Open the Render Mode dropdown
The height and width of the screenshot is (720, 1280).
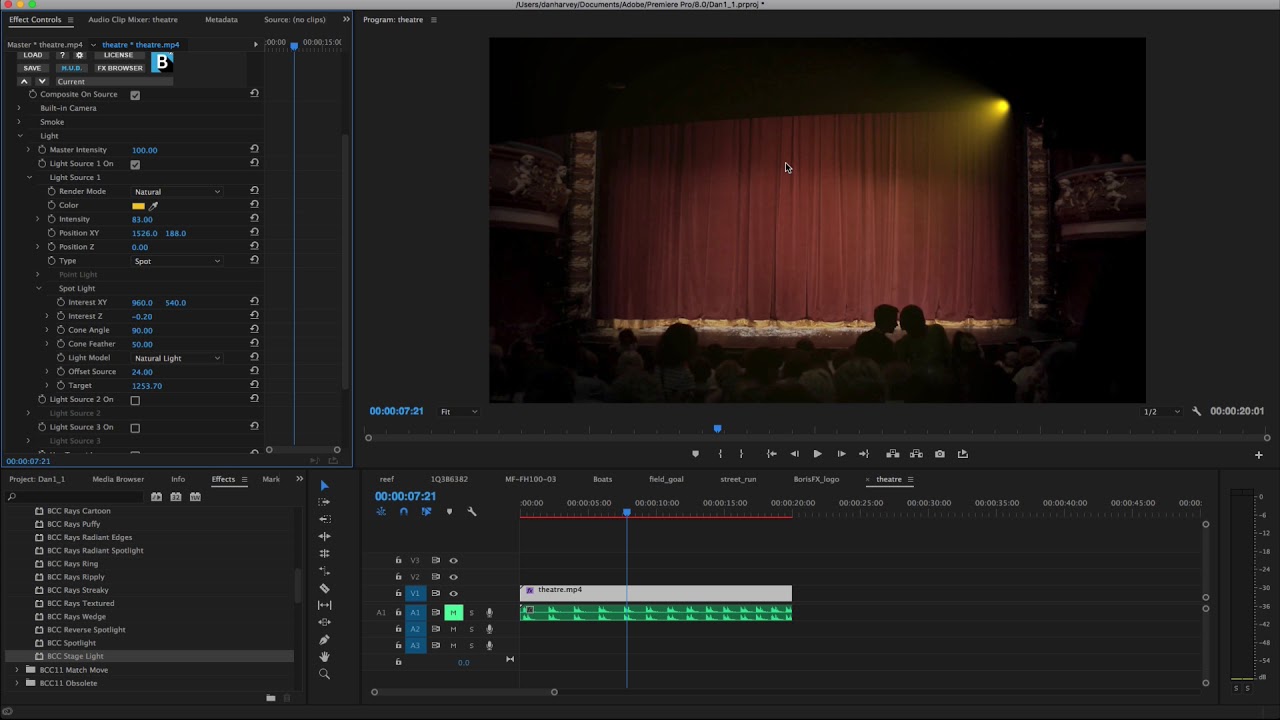pyautogui.click(x=177, y=192)
